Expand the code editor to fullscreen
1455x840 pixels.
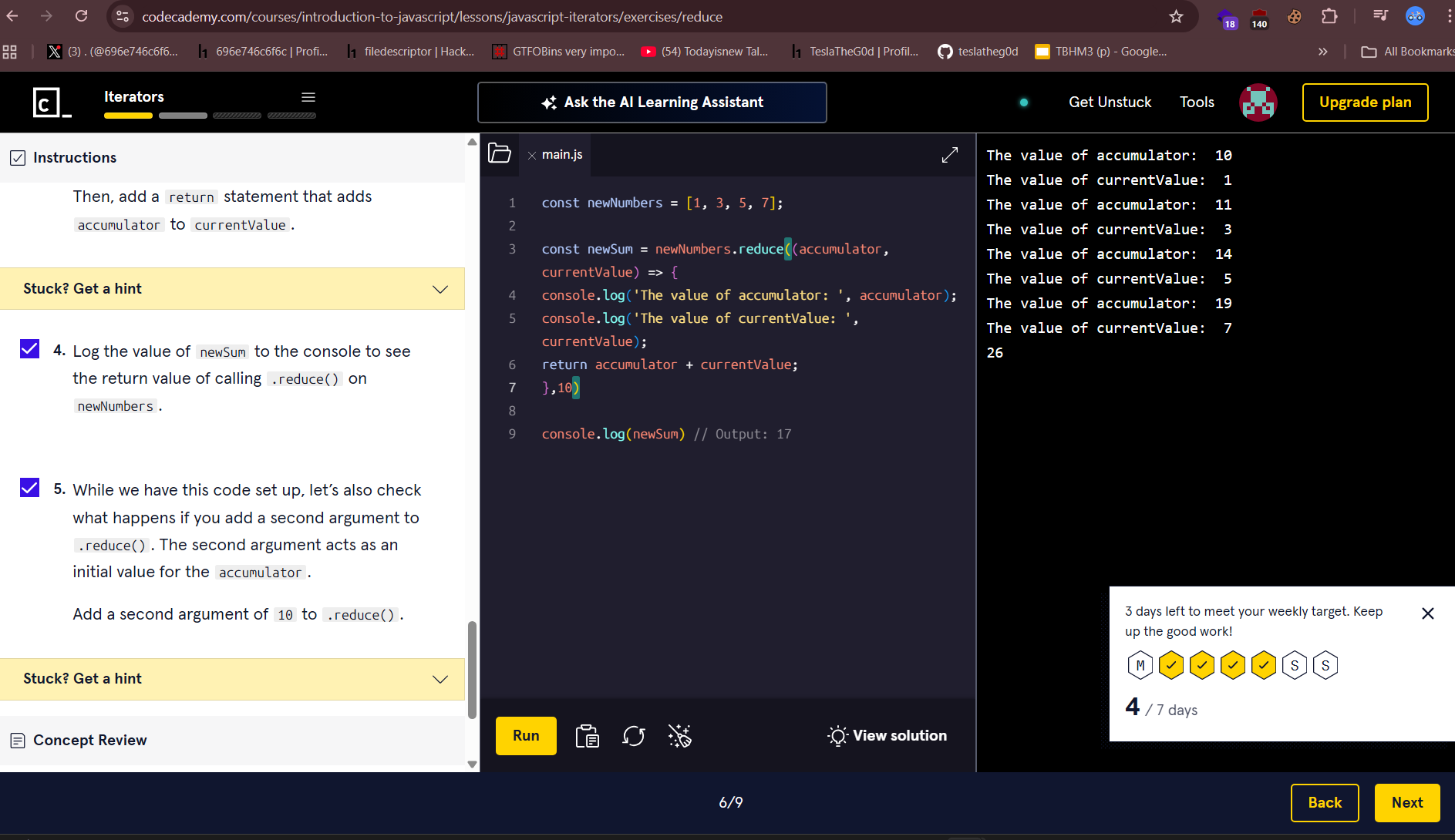(950, 155)
